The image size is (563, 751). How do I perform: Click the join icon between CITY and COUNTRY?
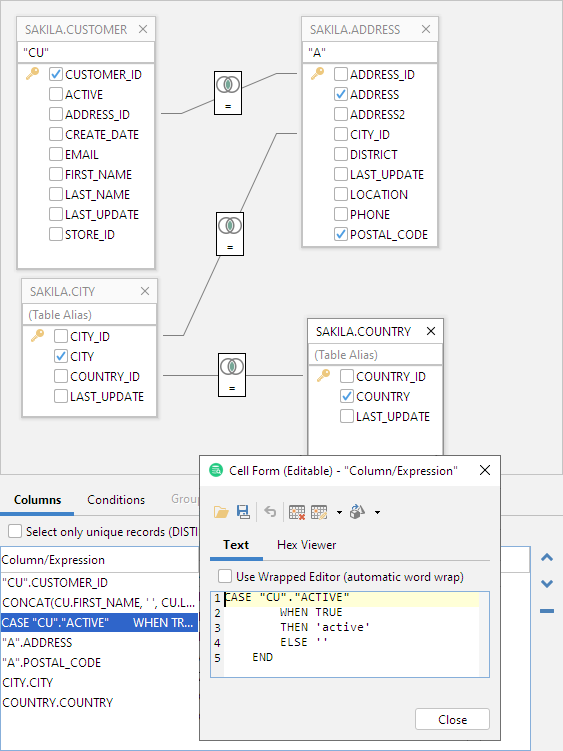point(232,375)
